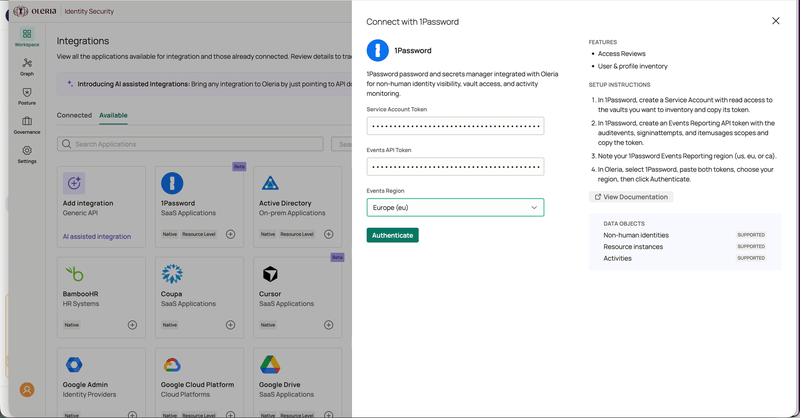Click Native tag on BambooHR card
This screenshot has height=418, width=800.
point(71,325)
